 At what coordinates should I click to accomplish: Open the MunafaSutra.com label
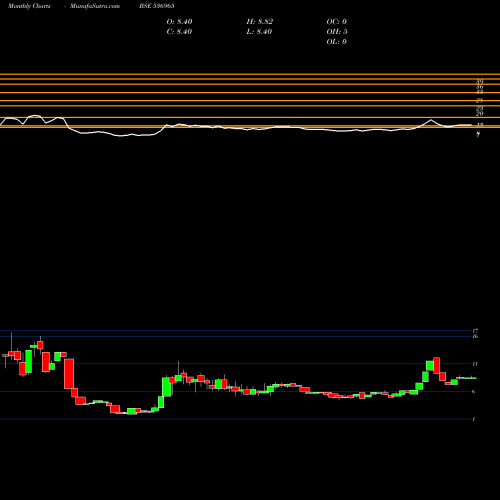pos(95,6)
